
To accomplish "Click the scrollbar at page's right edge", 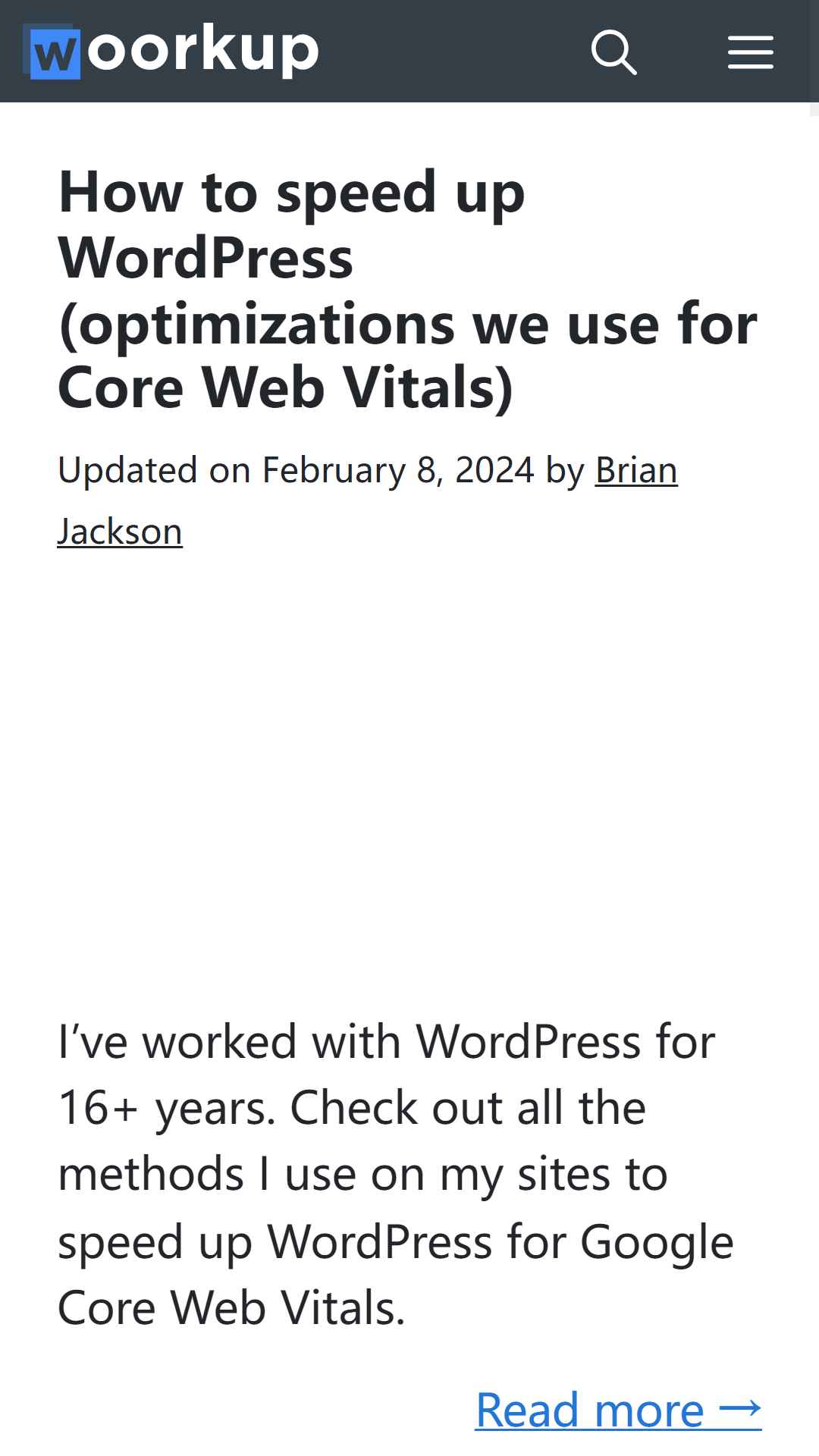I will pyautogui.click(x=814, y=109).
